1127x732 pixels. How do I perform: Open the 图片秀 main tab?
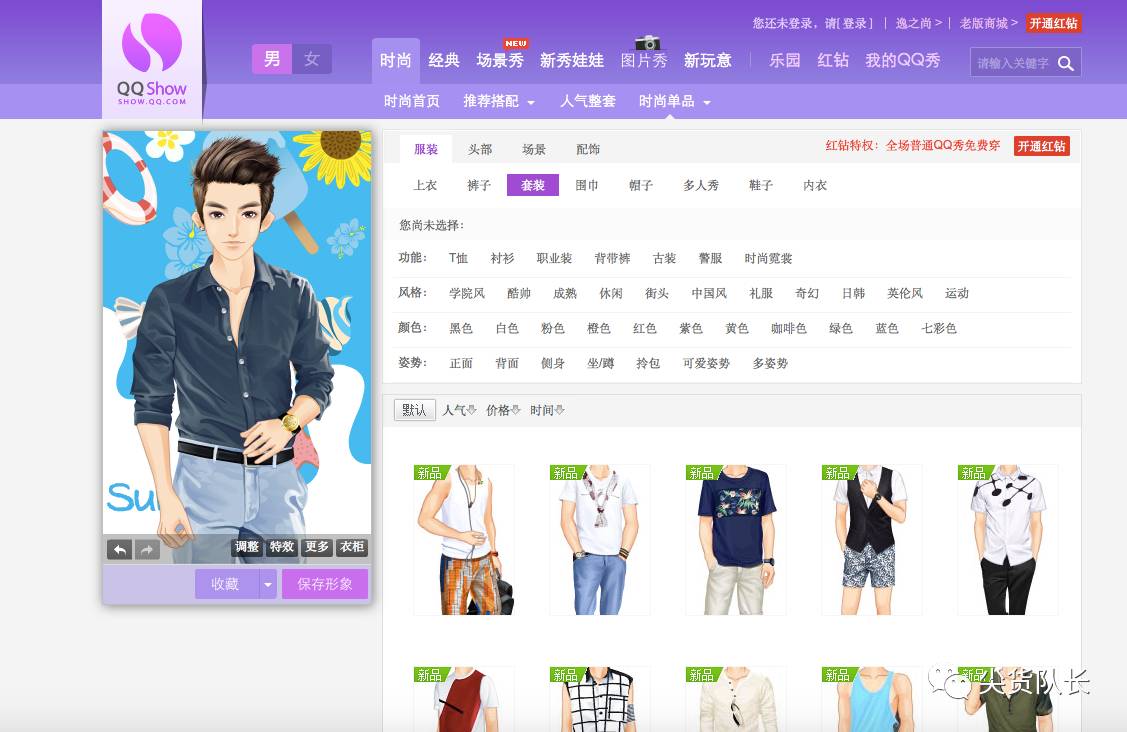click(644, 60)
